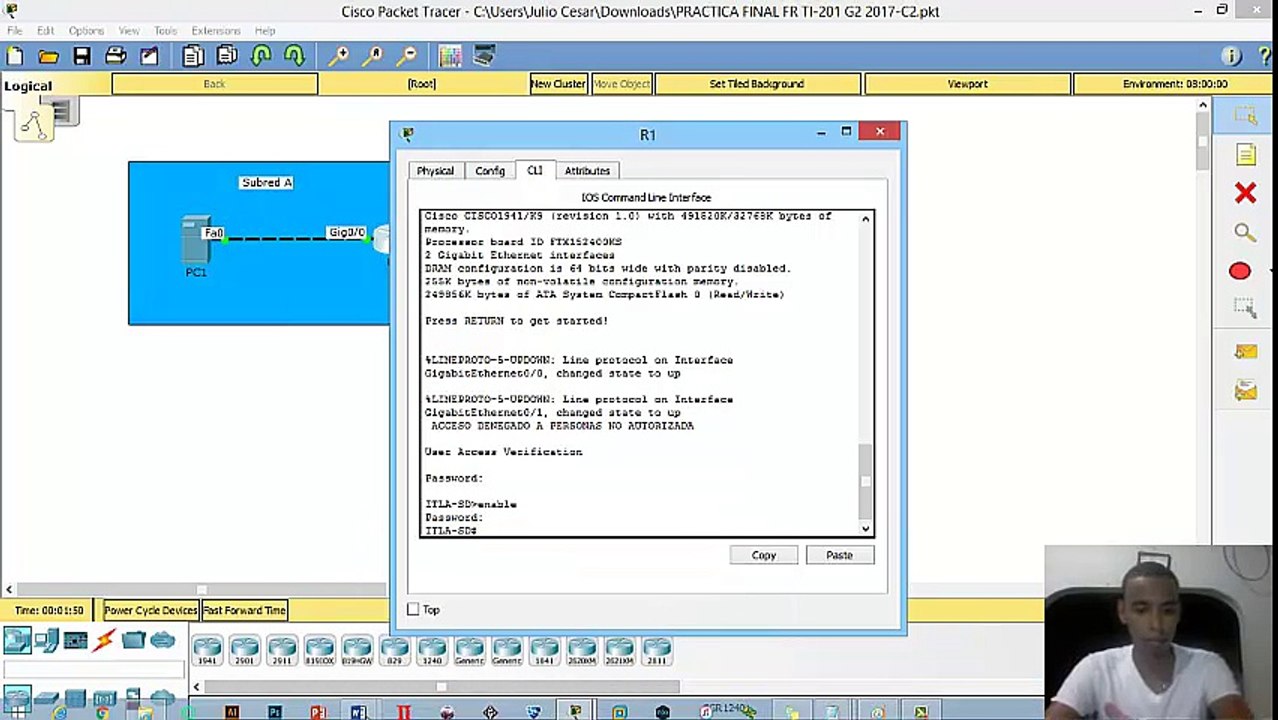Open the custom devices dialog
Screen dimensions: 1278x720
(x=484, y=56)
